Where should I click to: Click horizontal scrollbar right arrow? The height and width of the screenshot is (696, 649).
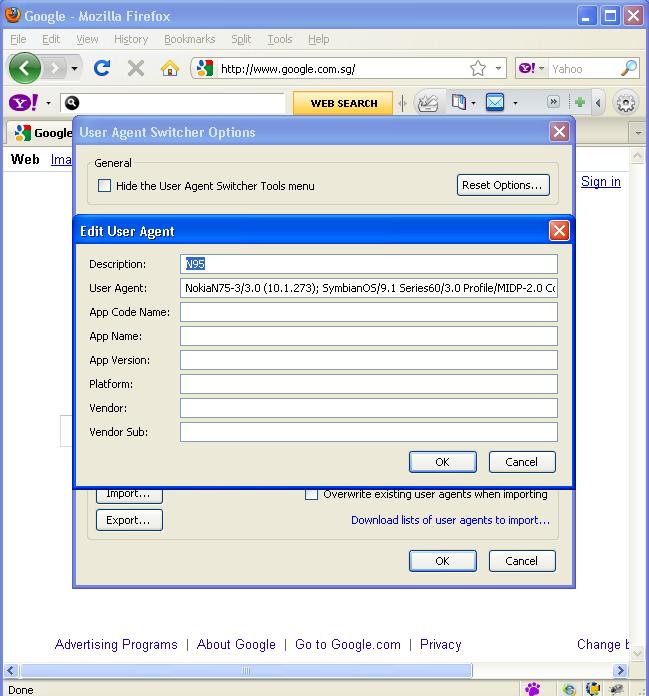tap(621, 670)
